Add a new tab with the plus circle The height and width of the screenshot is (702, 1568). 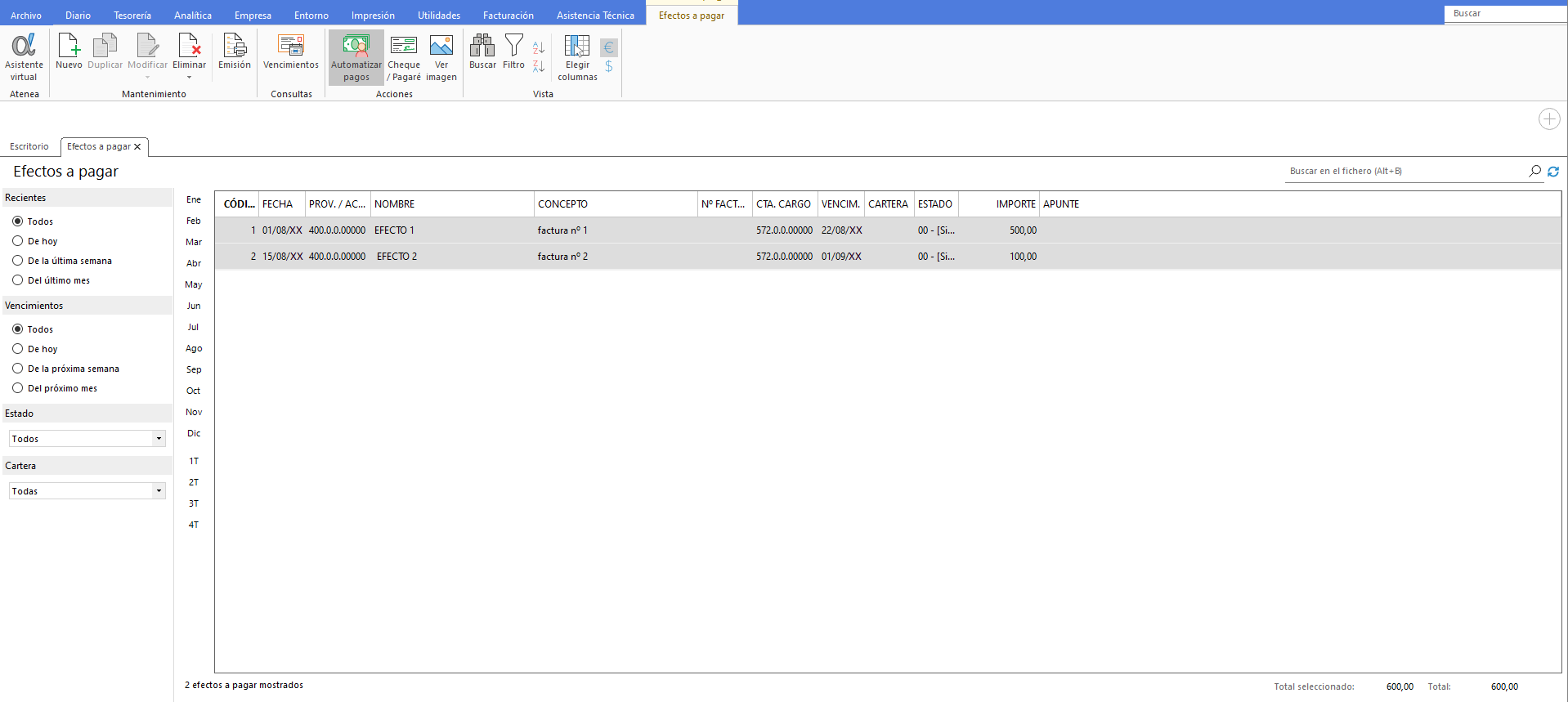[1549, 118]
